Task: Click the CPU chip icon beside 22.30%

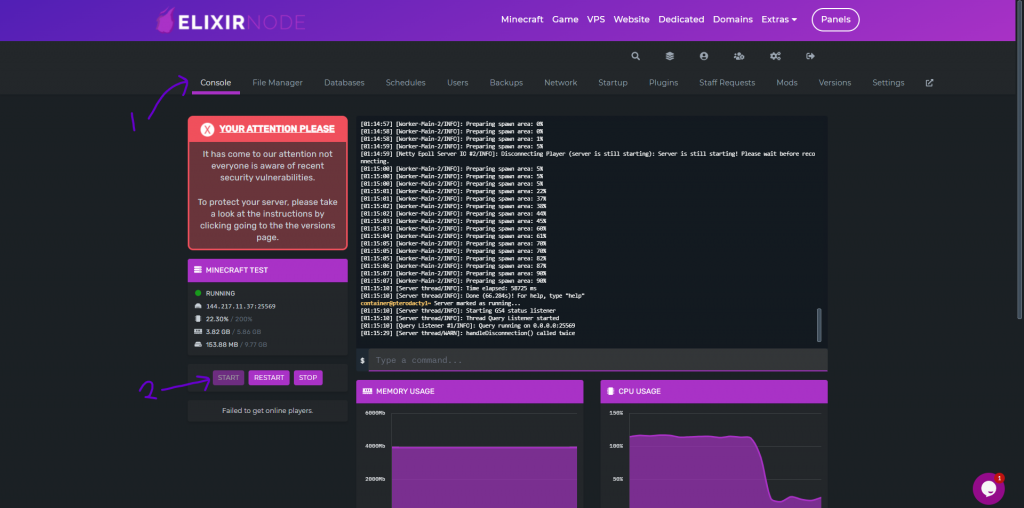Action: pyautogui.click(x=199, y=319)
